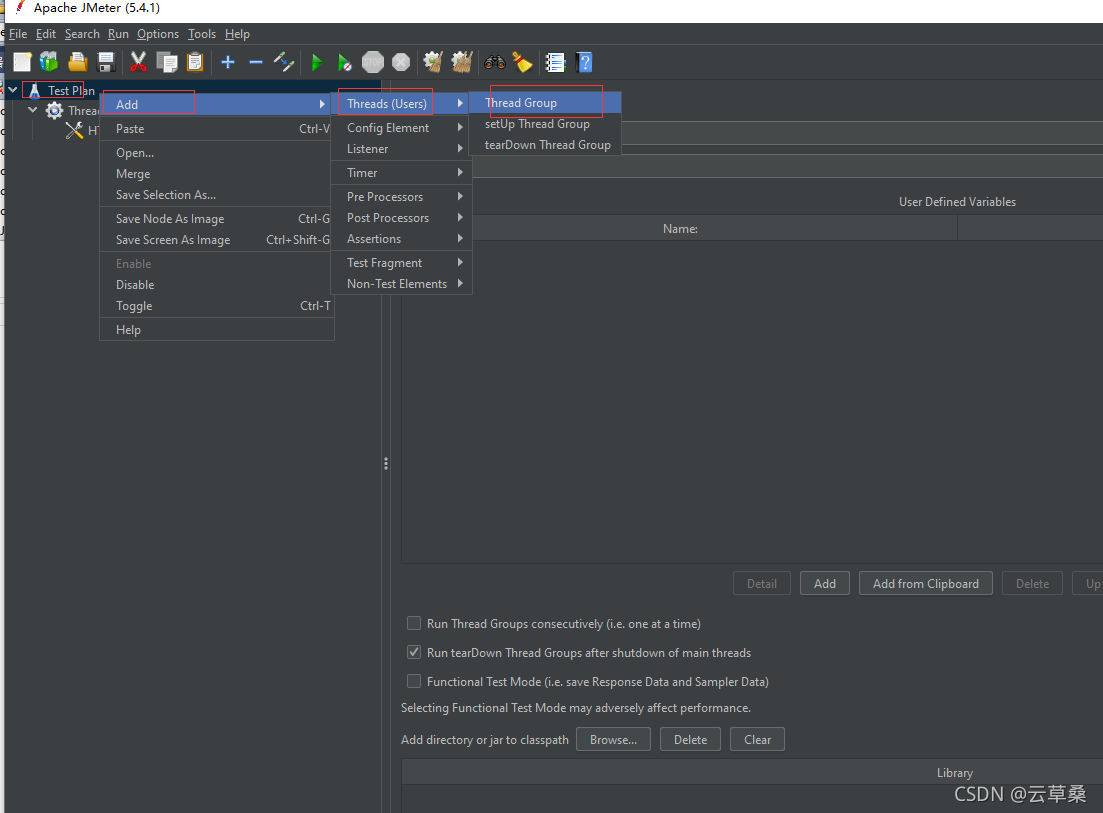Screen dimensions: 1103x813
Task: Click the Detail button
Action: coord(762,583)
